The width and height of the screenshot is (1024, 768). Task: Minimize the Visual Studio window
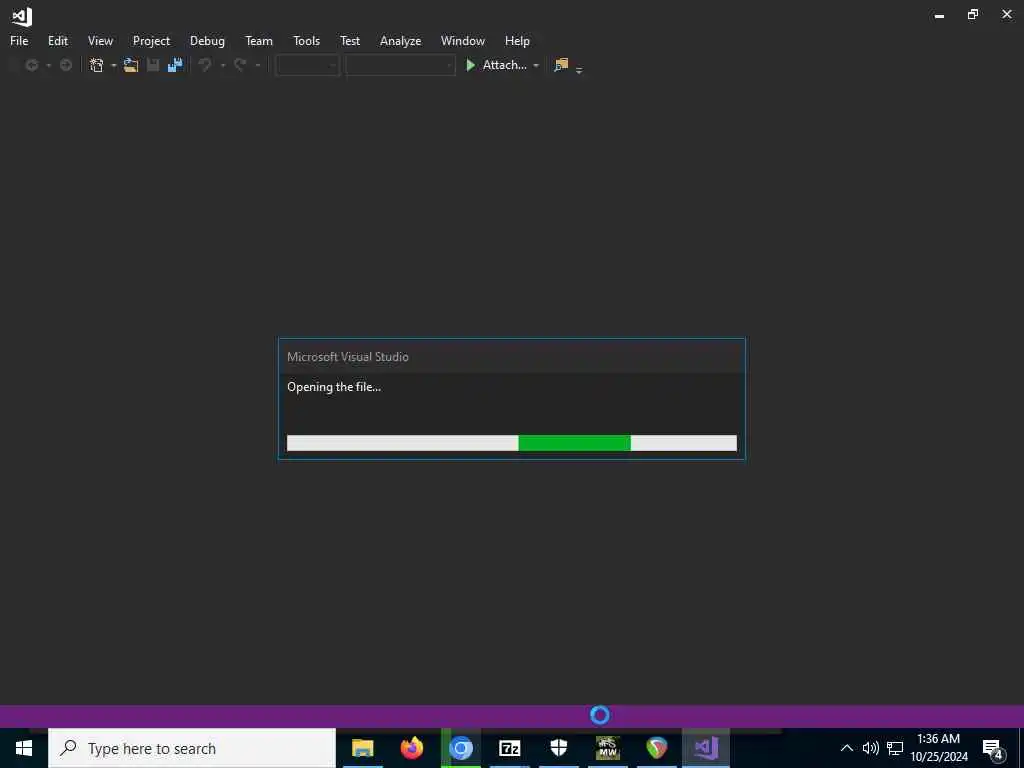939,15
